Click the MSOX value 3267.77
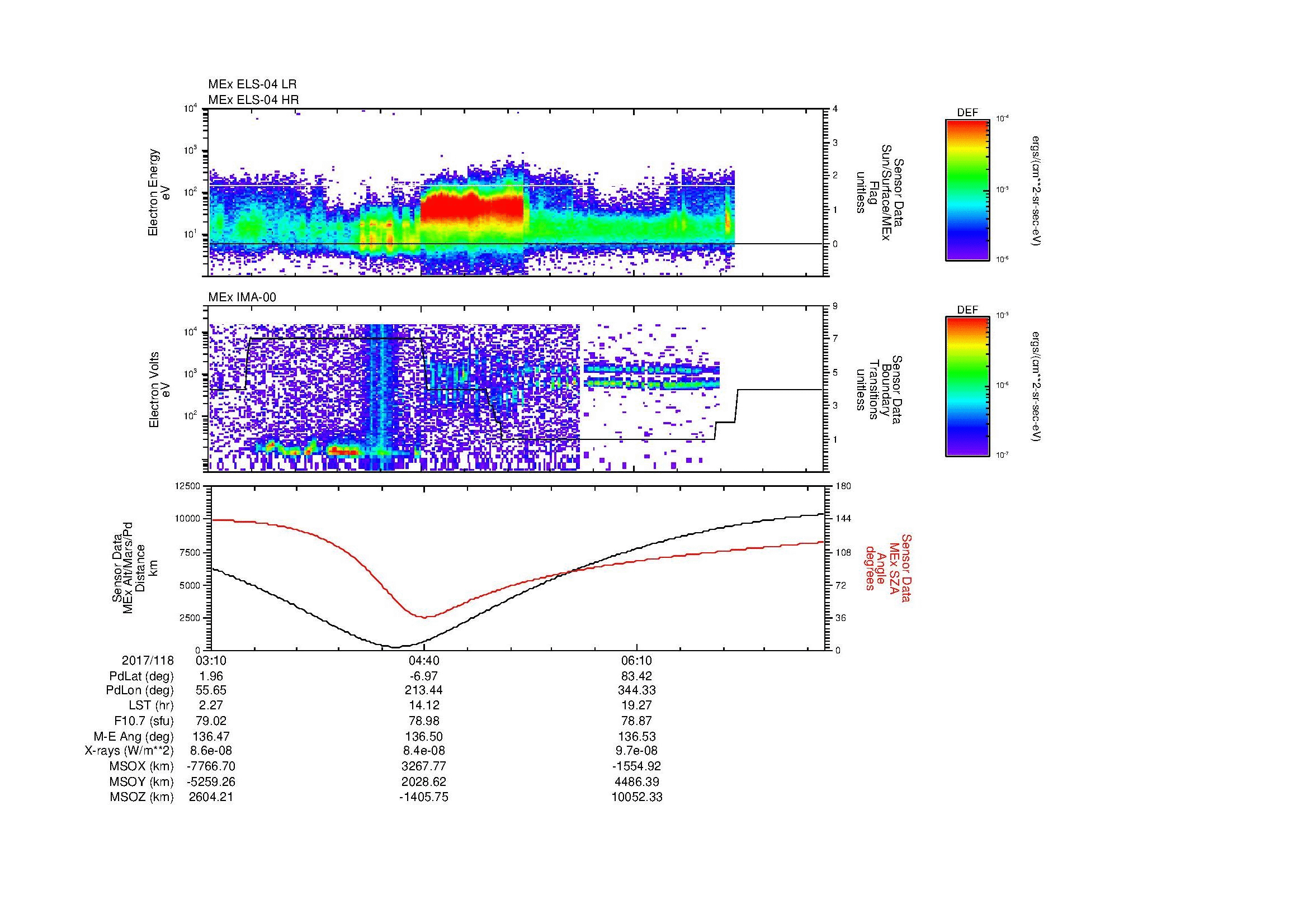 424,766
